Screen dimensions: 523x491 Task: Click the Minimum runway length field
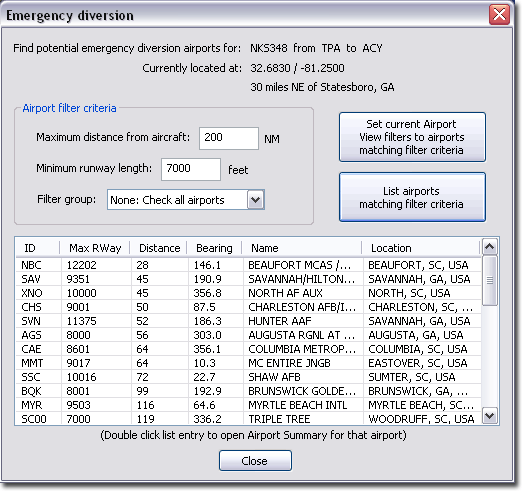(191, 169)
